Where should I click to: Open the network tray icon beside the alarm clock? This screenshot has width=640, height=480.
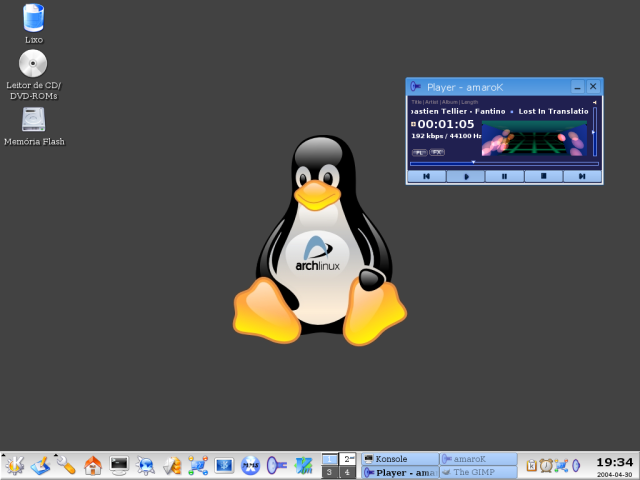point(561,465)
